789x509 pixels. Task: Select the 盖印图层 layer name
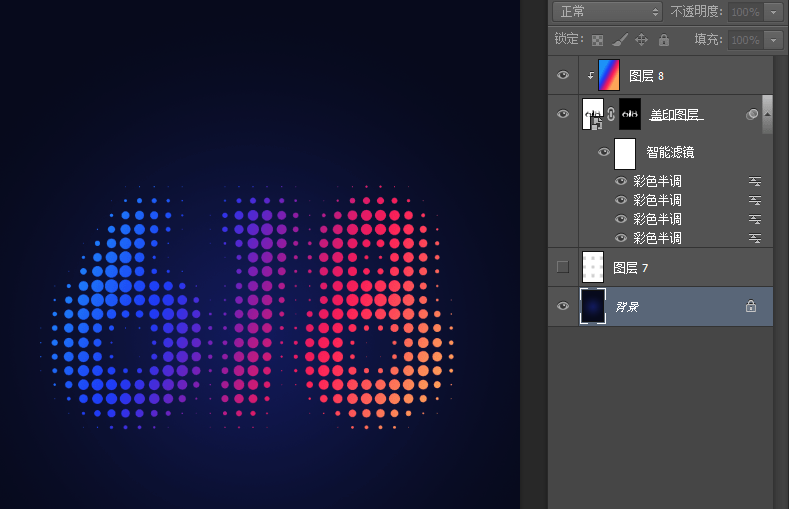676,115
